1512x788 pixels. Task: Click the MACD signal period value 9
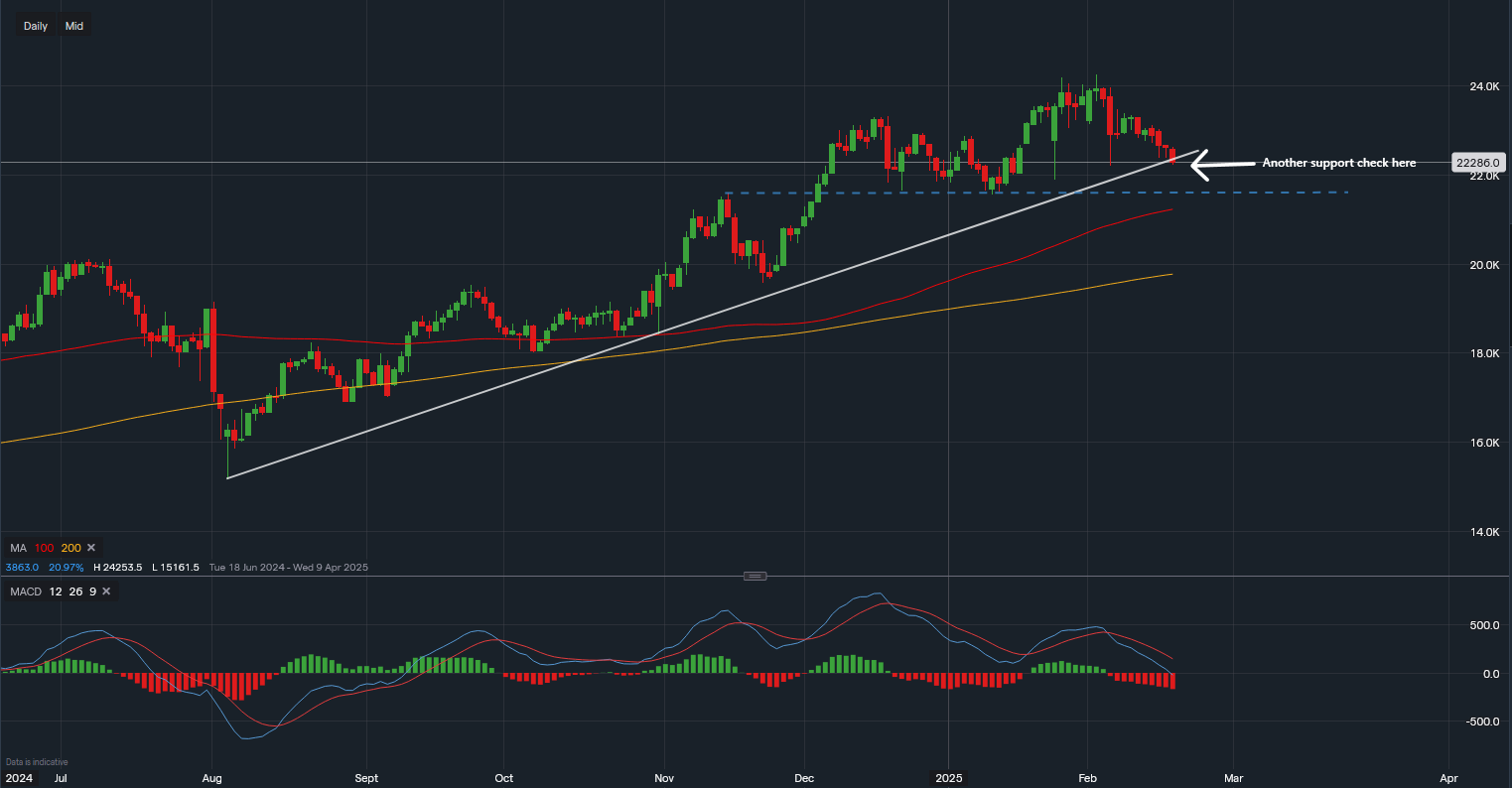point(90,591)
